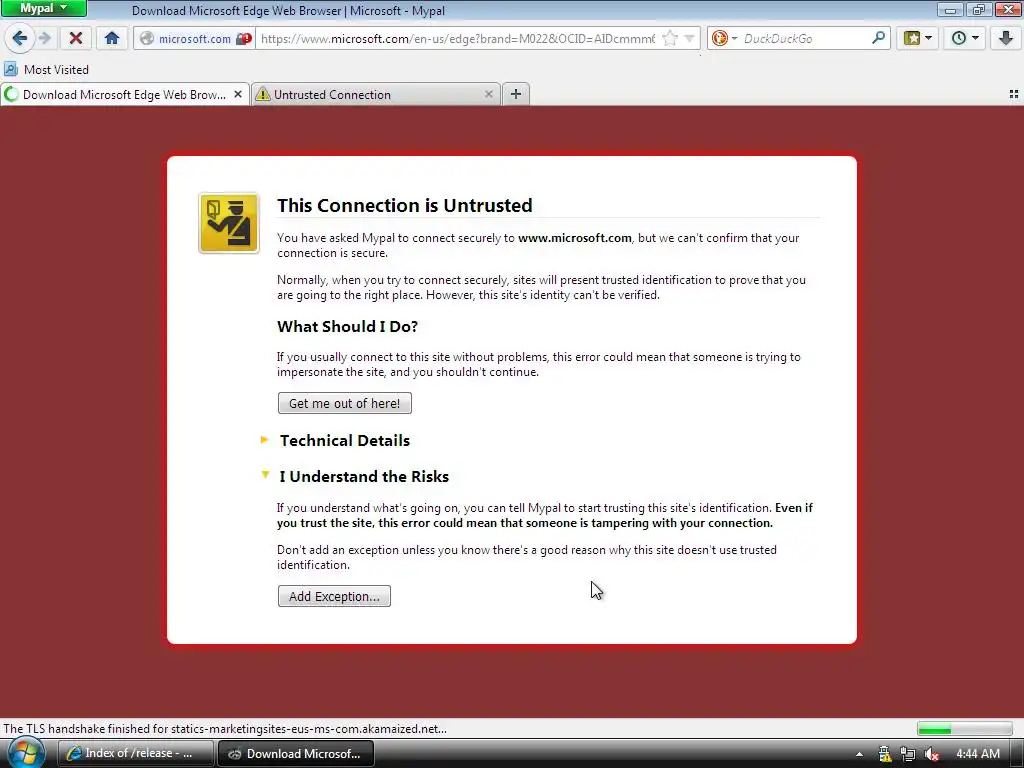The width and height of the screenshot is (1024, 768).
Task: Click bold www.microsoft.com text in message
Action: pyautogui.click(x=575, y=238)
